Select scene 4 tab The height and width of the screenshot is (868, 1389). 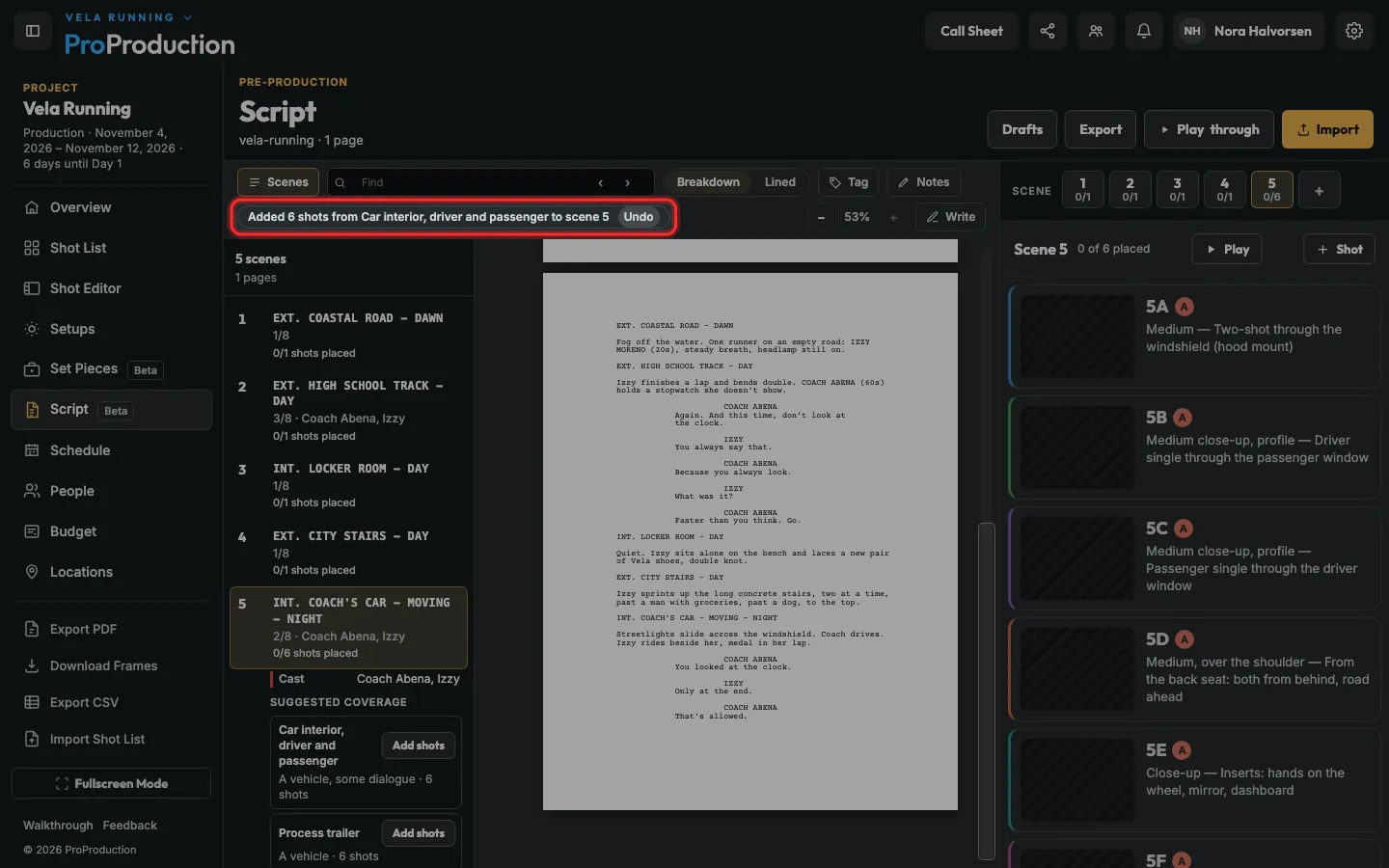1224,190
